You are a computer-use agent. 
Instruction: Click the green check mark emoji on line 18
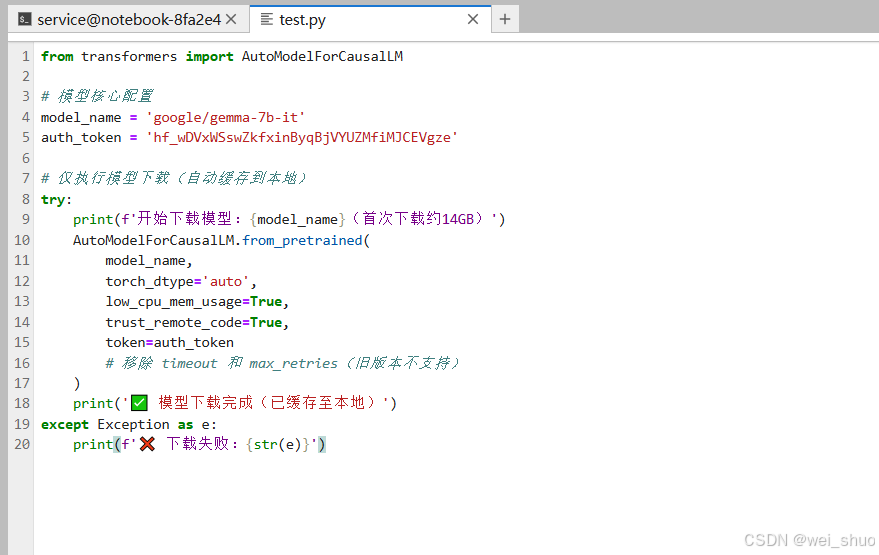pos(140,403)
